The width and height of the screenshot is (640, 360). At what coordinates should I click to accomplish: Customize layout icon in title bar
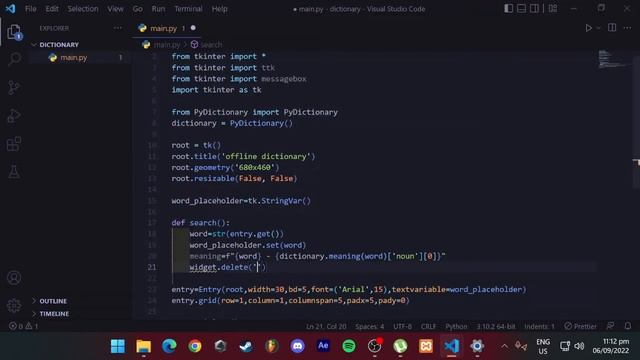coord(553,9)
